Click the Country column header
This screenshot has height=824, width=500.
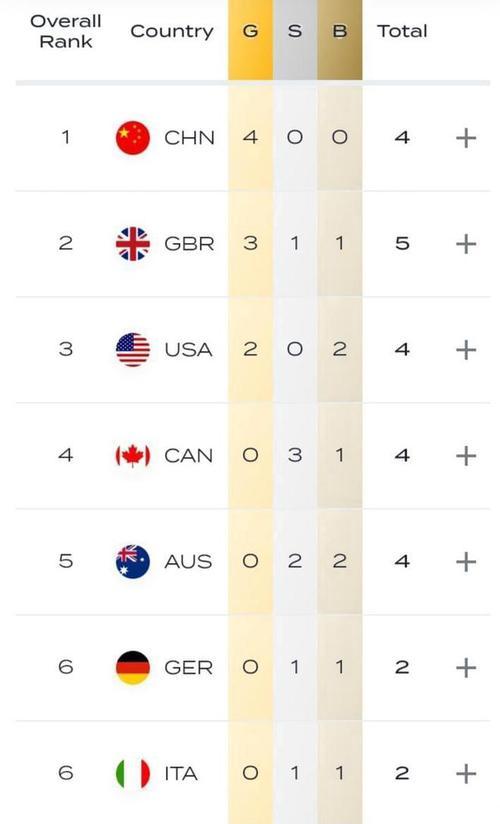[172, 32]
